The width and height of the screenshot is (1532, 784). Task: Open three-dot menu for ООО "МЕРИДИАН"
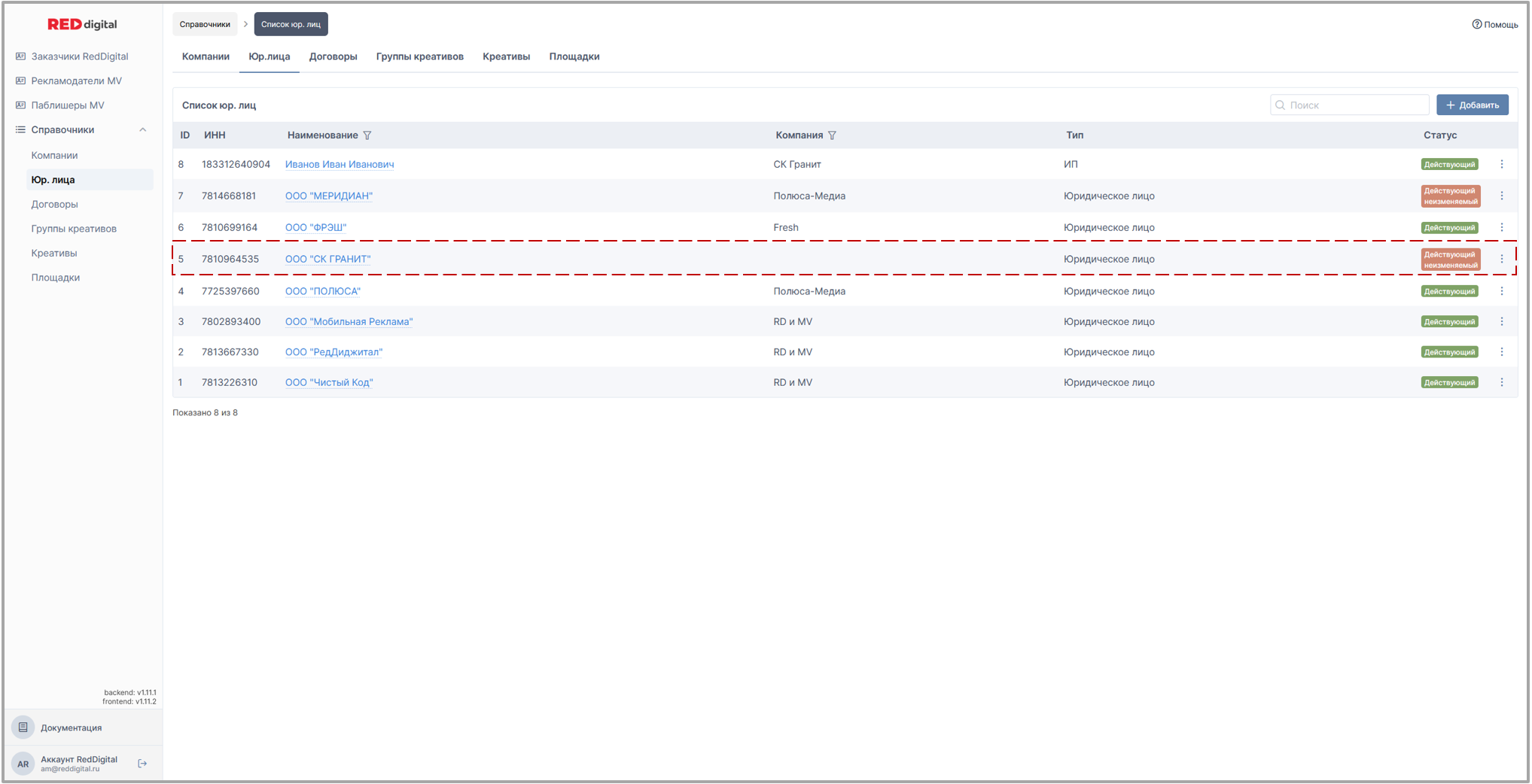tap(1501, 196)
